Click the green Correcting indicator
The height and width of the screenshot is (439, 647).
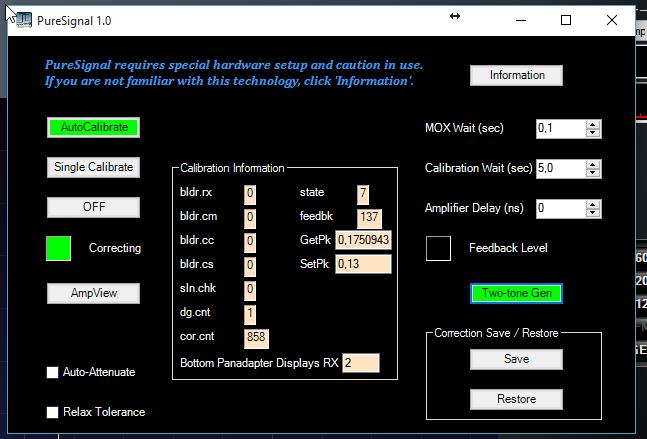click(58, 248)
